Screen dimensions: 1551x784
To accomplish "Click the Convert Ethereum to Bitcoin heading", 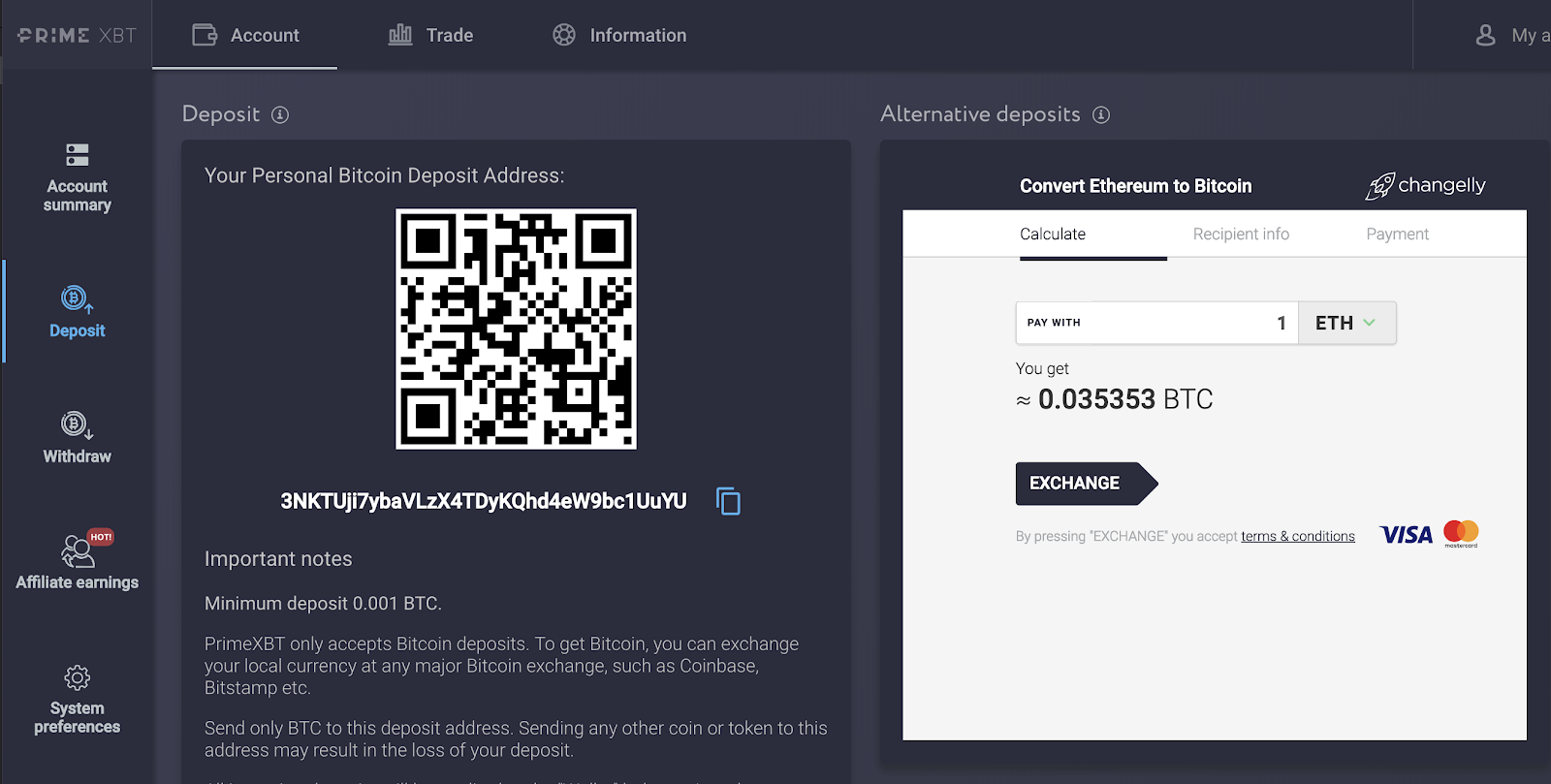I will tap(1135, 186).
